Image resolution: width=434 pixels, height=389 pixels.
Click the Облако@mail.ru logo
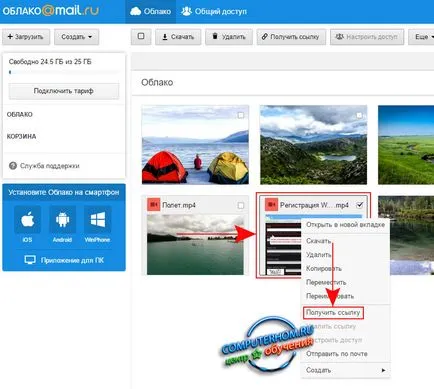tap(50, 11)
